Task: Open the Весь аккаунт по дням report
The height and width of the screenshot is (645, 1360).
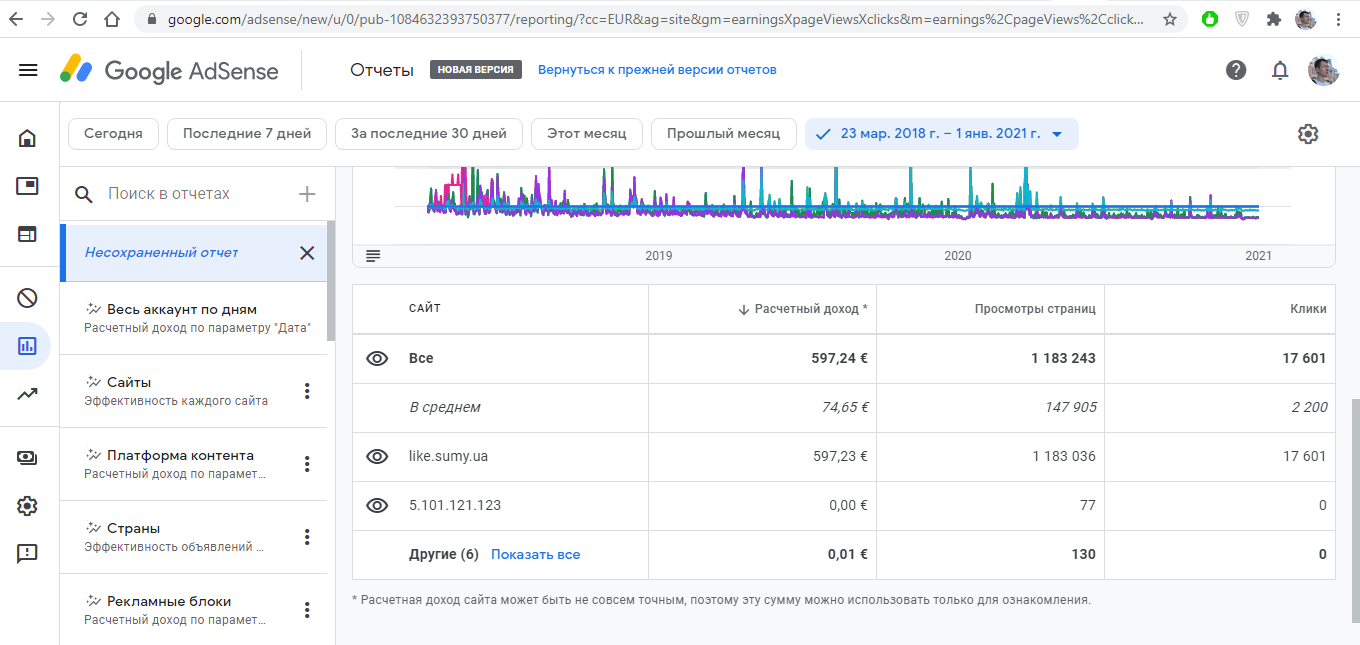Action: click(x=182, y=309)
